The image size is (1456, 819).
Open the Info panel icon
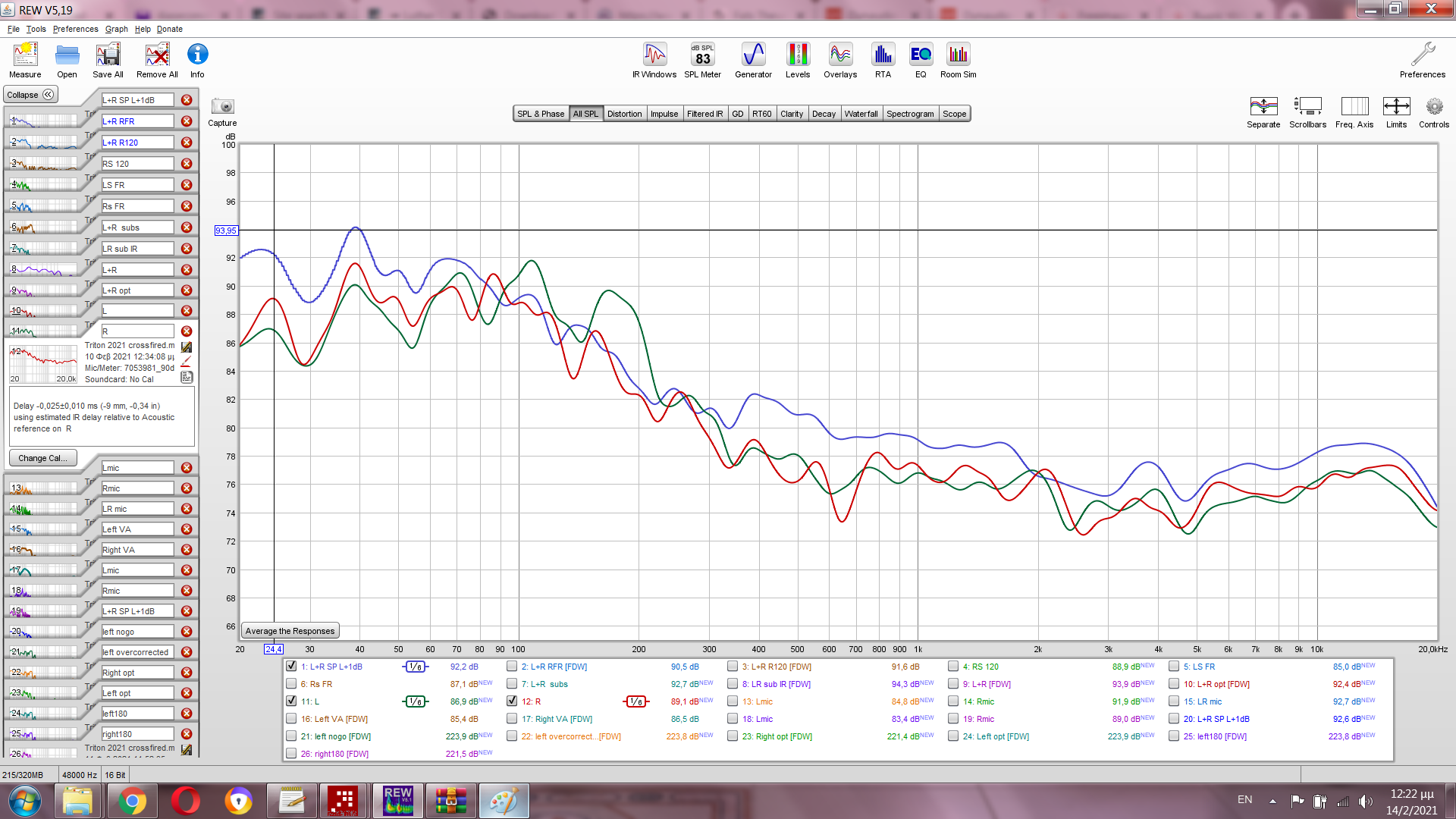pos(197,60)
